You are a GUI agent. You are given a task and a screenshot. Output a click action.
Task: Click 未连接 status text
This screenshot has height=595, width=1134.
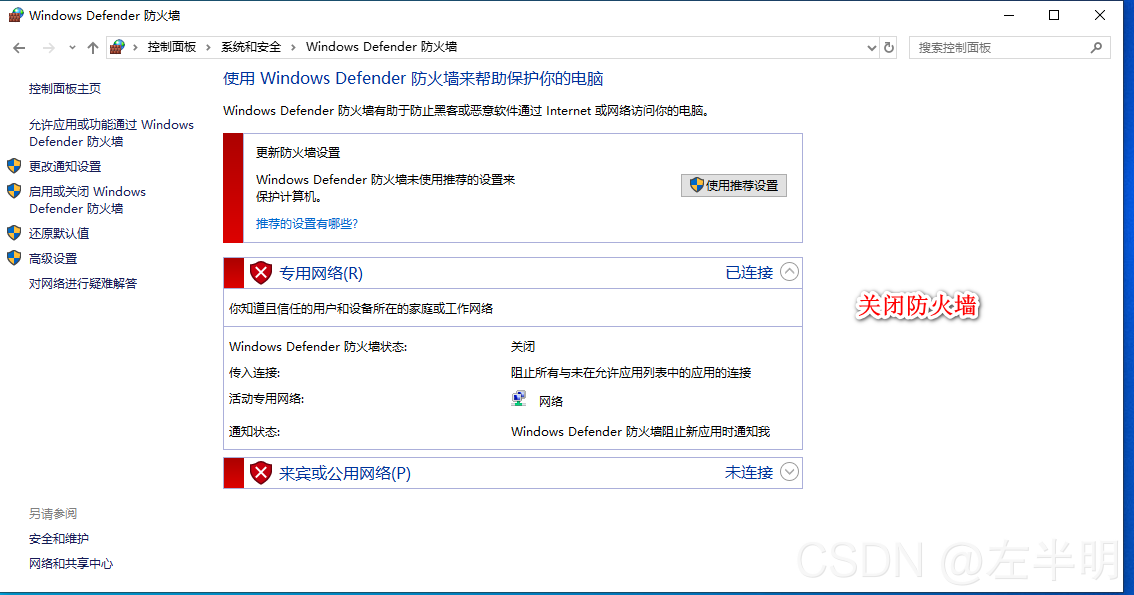[749, 473]
